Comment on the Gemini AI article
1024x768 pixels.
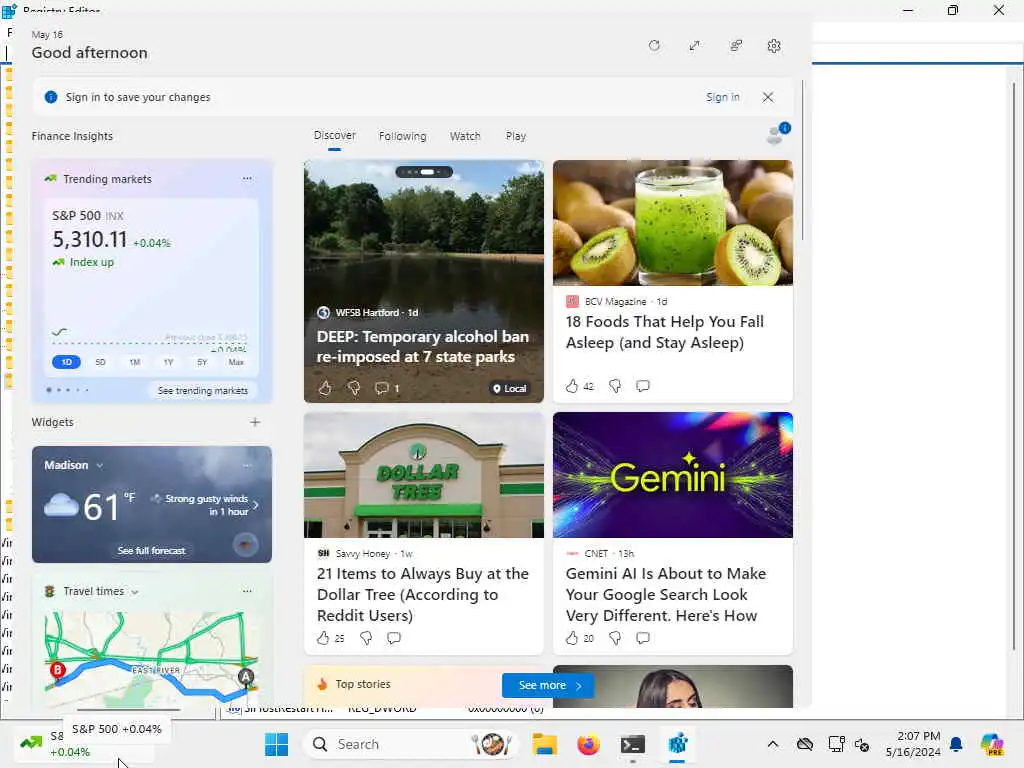coord(643,638)
